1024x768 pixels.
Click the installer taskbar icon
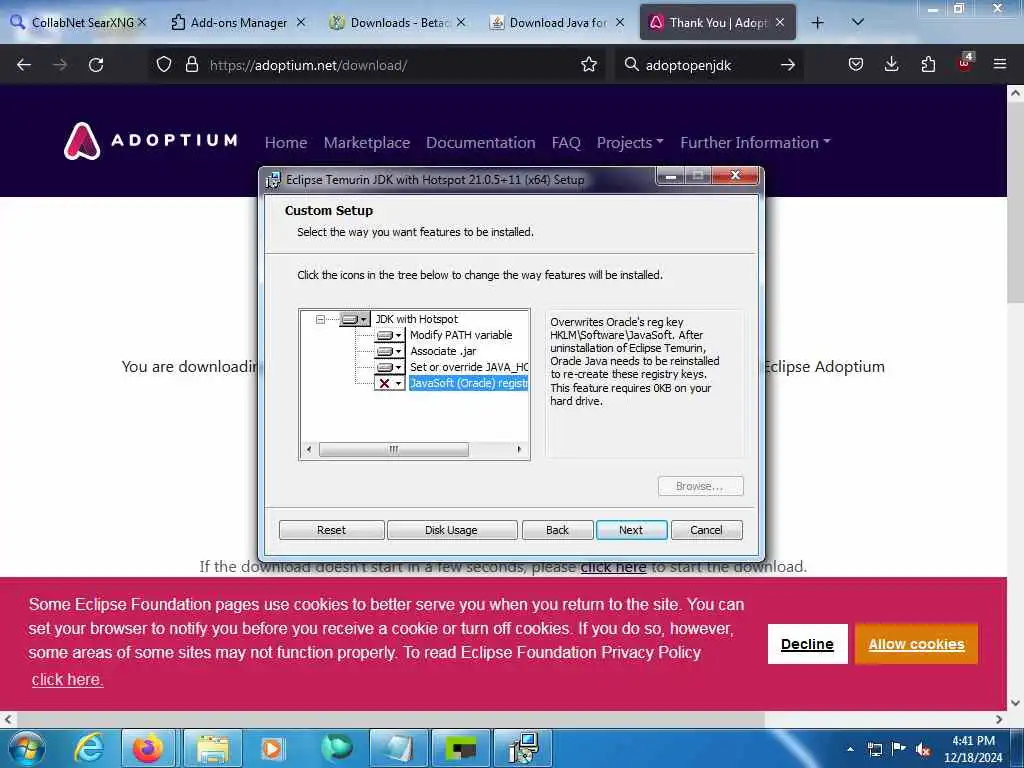tap(523, 748)
